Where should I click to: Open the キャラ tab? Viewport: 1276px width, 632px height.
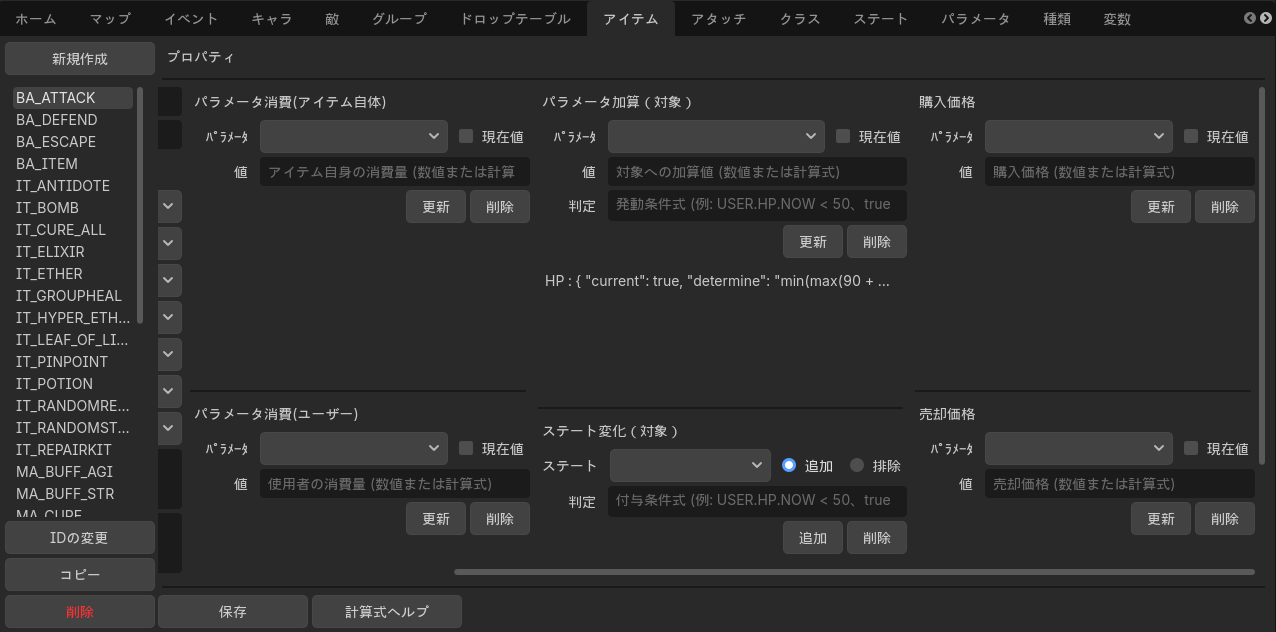point(272,19)
